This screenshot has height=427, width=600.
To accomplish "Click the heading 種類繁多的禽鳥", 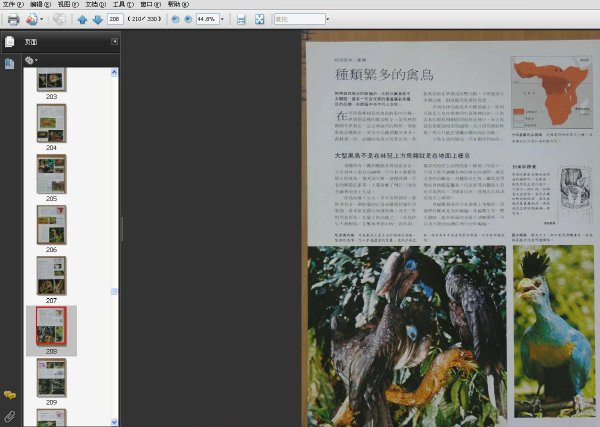I will coord(384,74).
